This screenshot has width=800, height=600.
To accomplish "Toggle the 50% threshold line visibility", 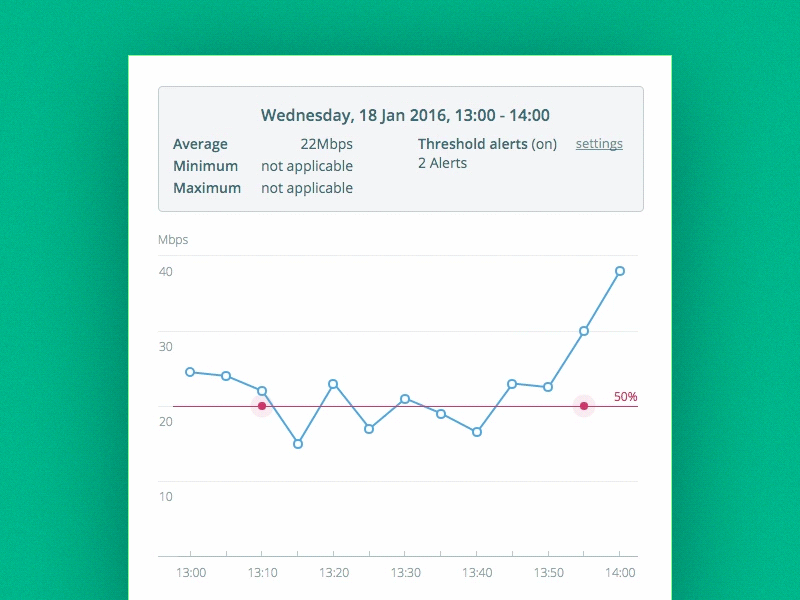I will (626, 396).
